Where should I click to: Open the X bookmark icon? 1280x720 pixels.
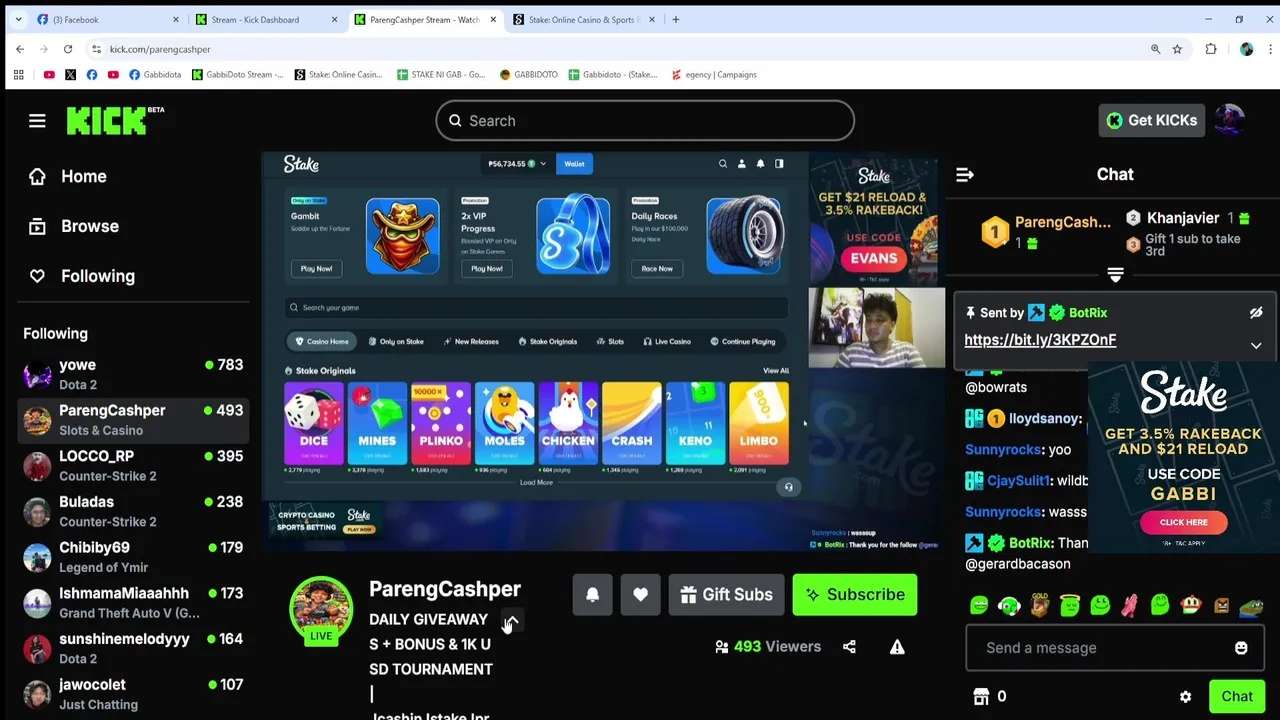70,74
